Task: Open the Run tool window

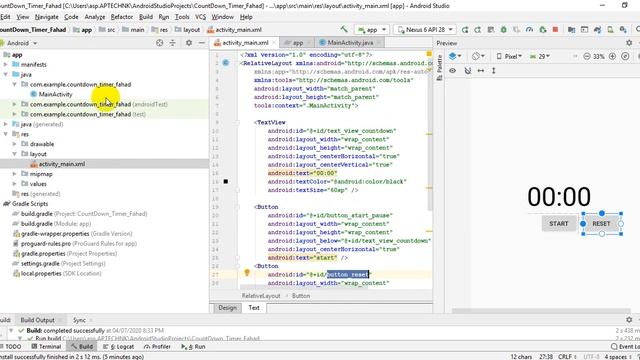Action: 193,347
